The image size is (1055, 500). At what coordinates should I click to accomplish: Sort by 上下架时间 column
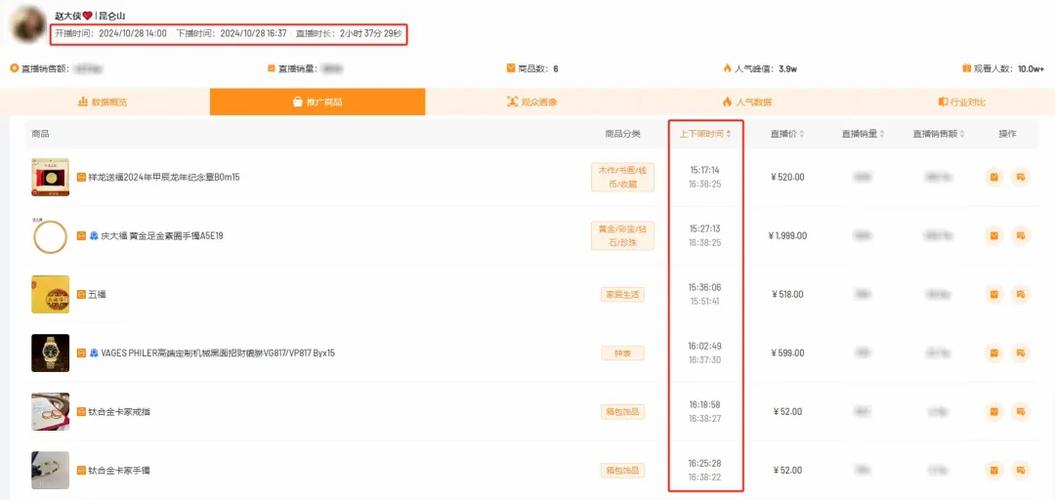705,133
